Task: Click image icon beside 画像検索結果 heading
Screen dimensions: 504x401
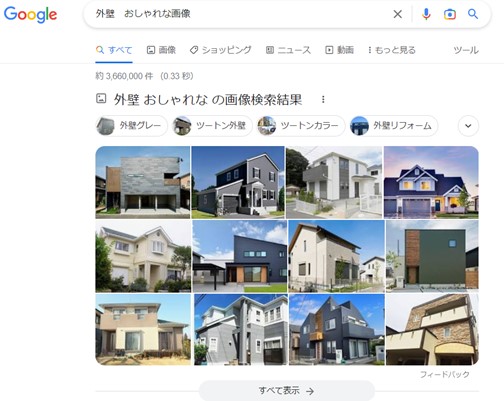Action: [x=101, y=98]
